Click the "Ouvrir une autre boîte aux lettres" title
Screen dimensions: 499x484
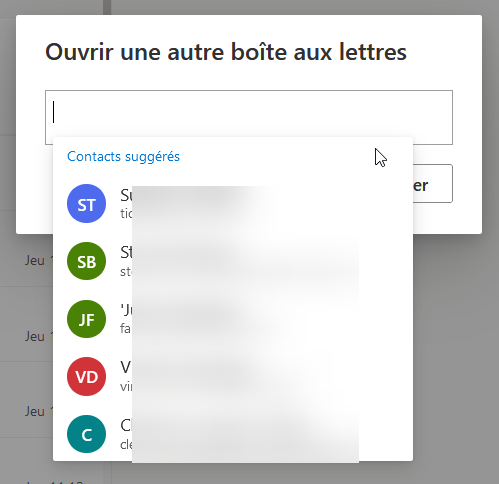(226, 52)
